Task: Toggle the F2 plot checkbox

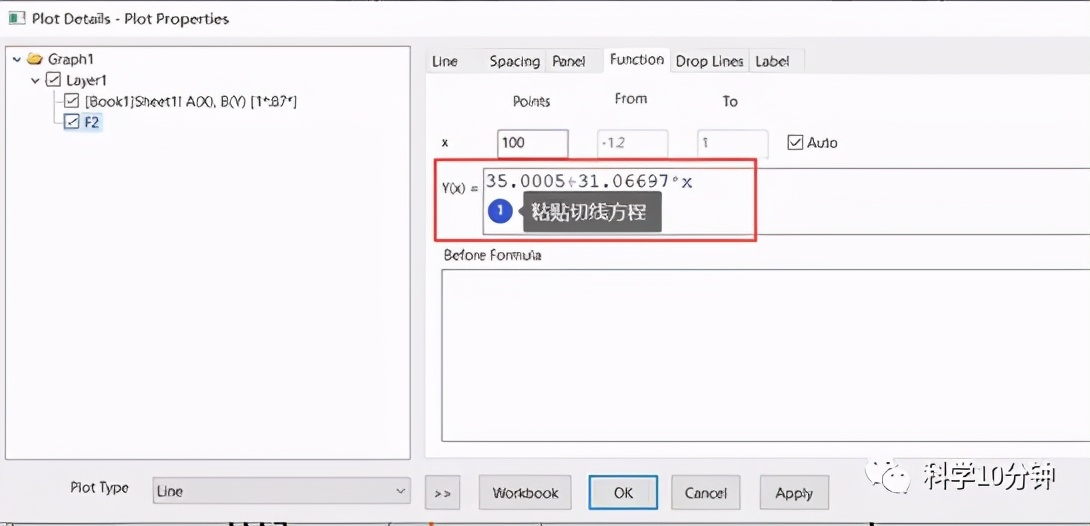Action: [x=72, y=122]
